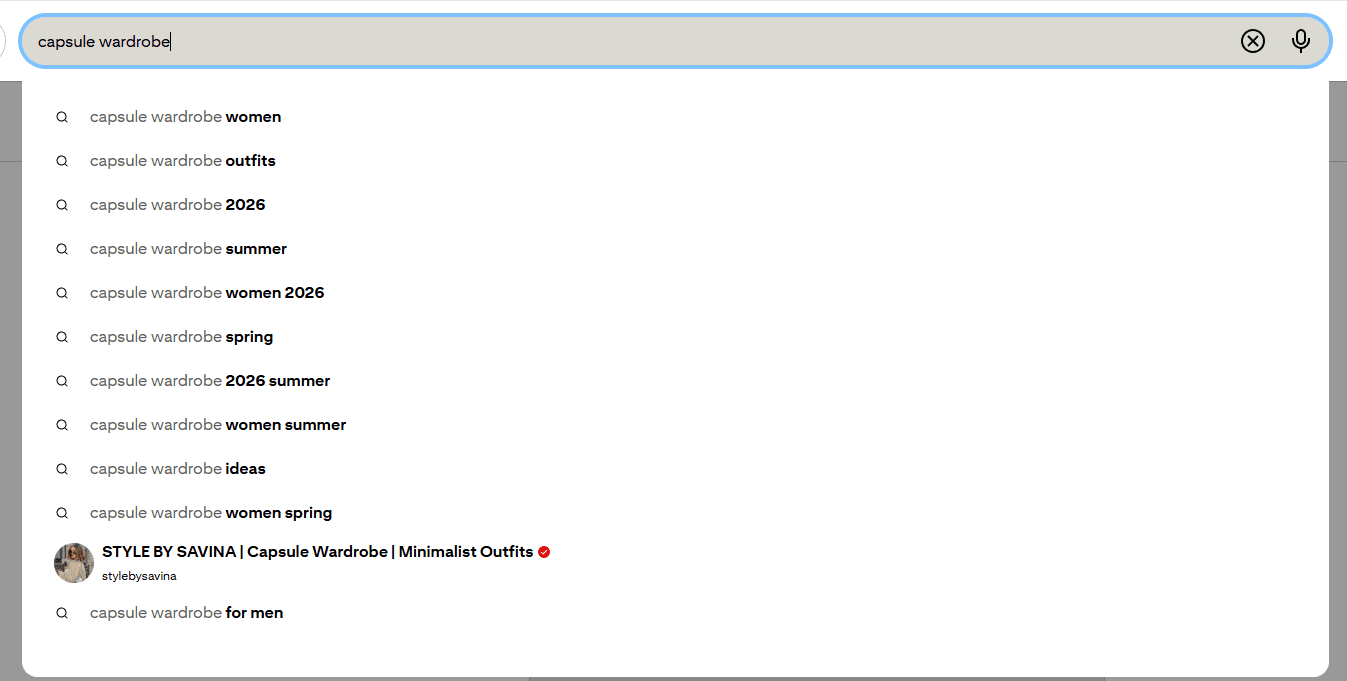Start voice search with the microphone icon
The image size is (1347, 681).
pos(1301,41)
